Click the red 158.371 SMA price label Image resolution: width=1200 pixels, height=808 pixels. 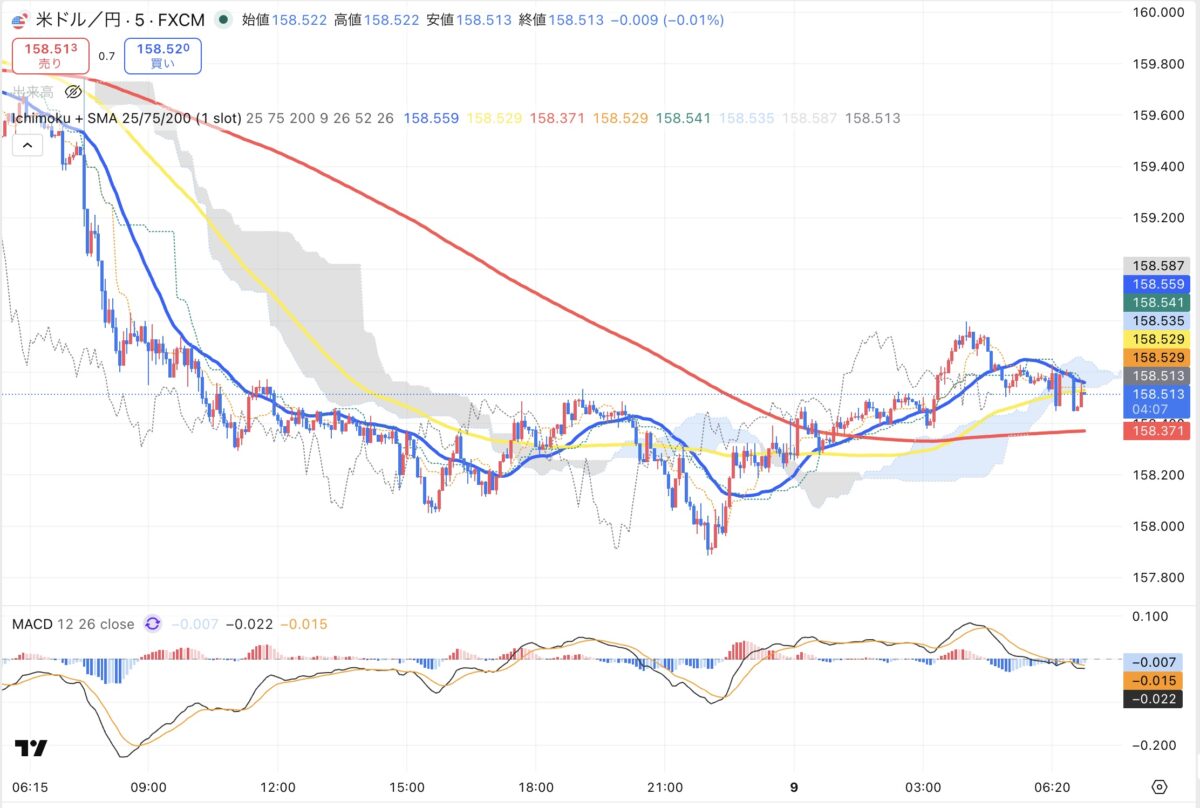tap(1157, 430)
